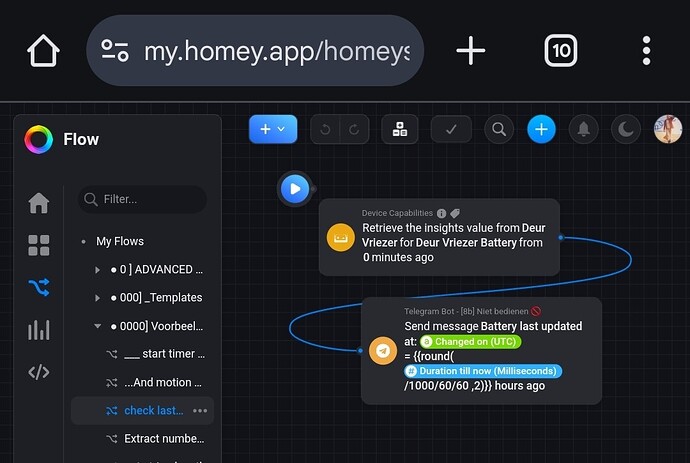Image resolution: width=690 pixels, height=463 pixels.
Task: Start the flow with the play button
Action: [295, 189]
